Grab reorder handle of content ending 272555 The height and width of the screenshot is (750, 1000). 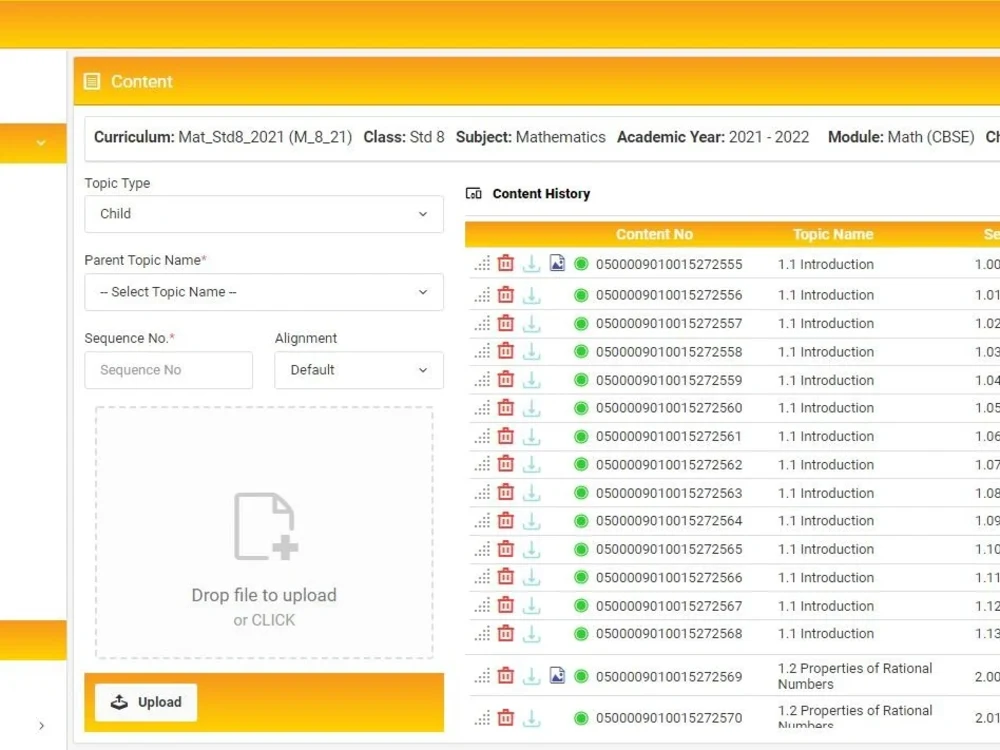tap(483, 263)
